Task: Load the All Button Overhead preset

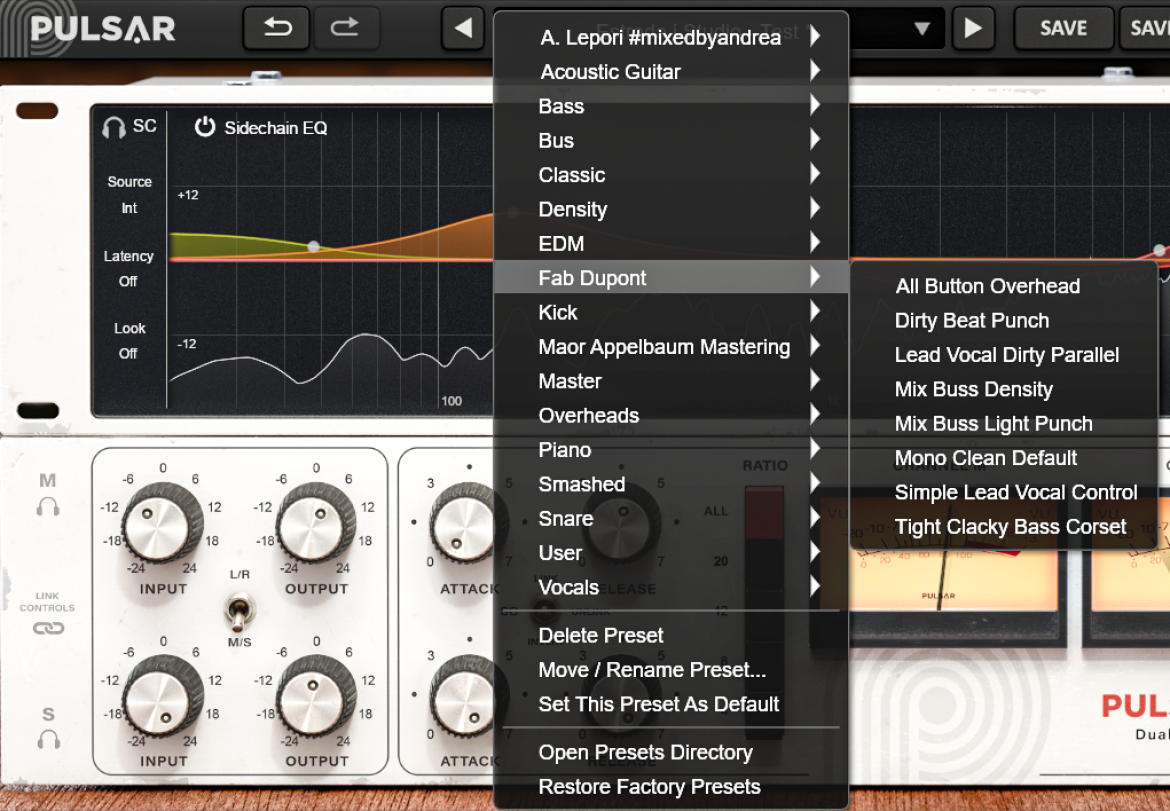Action: coord(1004,286)
